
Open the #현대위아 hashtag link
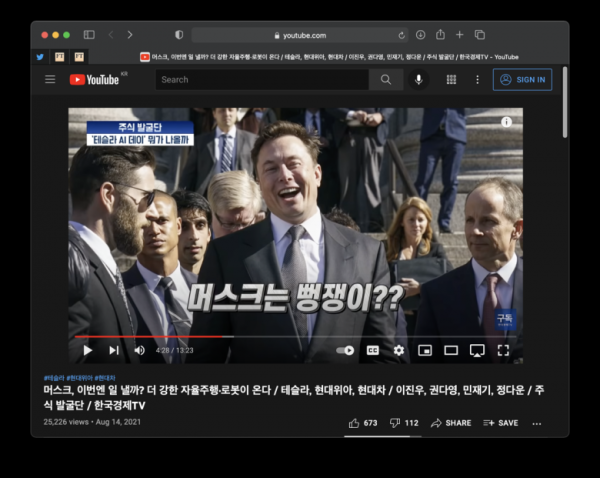pyautogui.click(x=80, y=378)
